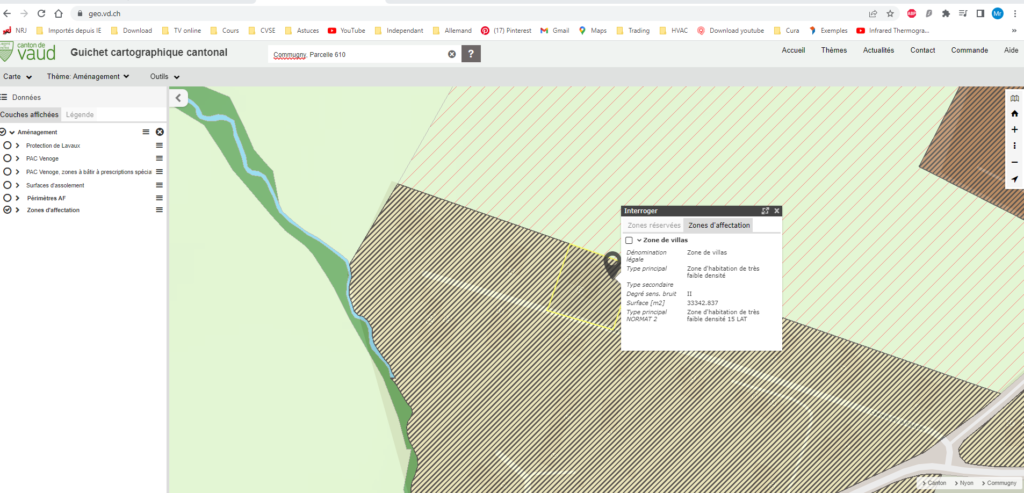Select the Zones d'affectation popup tab
This screenshot has height=493, width=1024.
pos(719,225)
